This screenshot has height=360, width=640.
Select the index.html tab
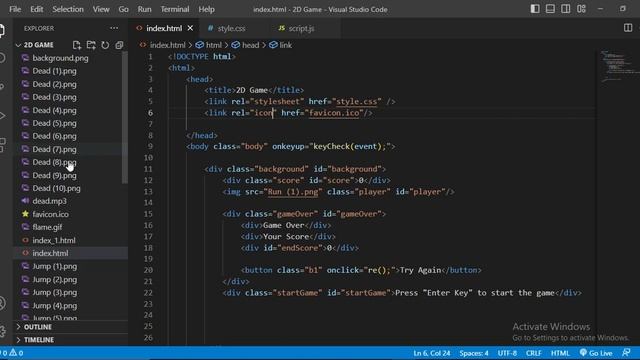[164, 28]
